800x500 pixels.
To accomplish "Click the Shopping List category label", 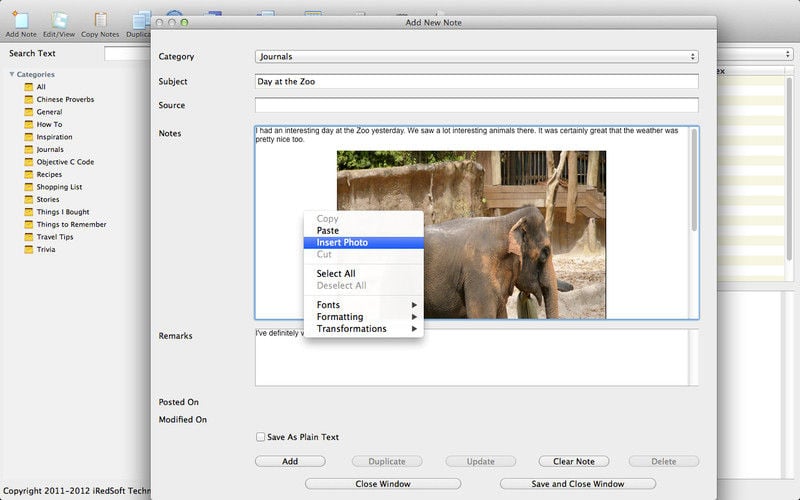I will pyautogui.click(x=59, y=187).
